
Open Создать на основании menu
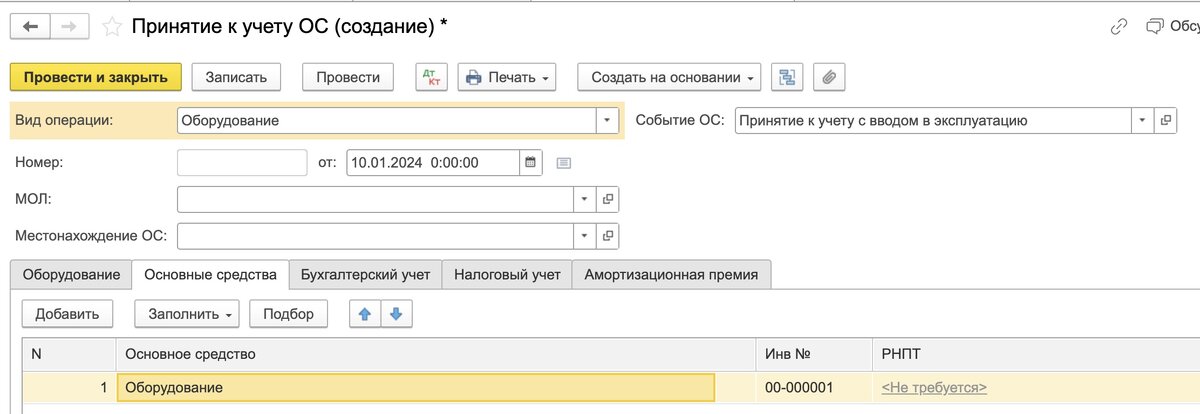(x=669, y=77)
